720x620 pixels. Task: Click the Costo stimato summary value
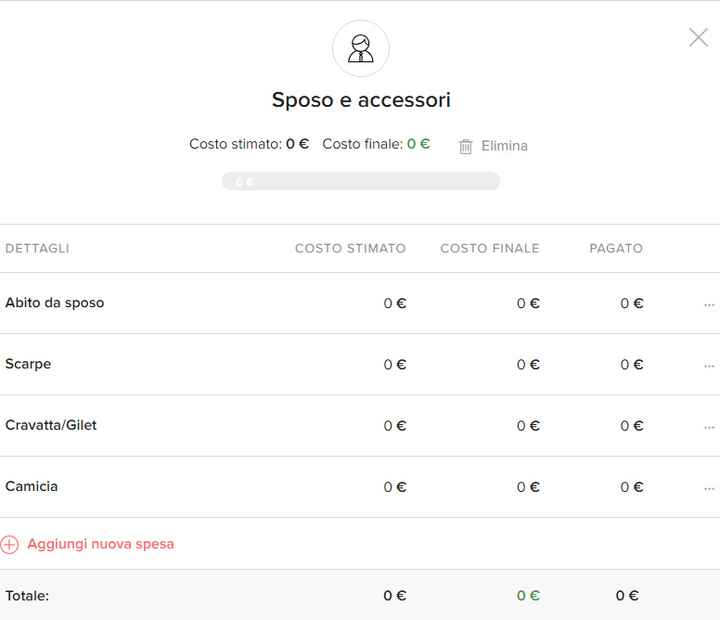[x=298, y=144]
